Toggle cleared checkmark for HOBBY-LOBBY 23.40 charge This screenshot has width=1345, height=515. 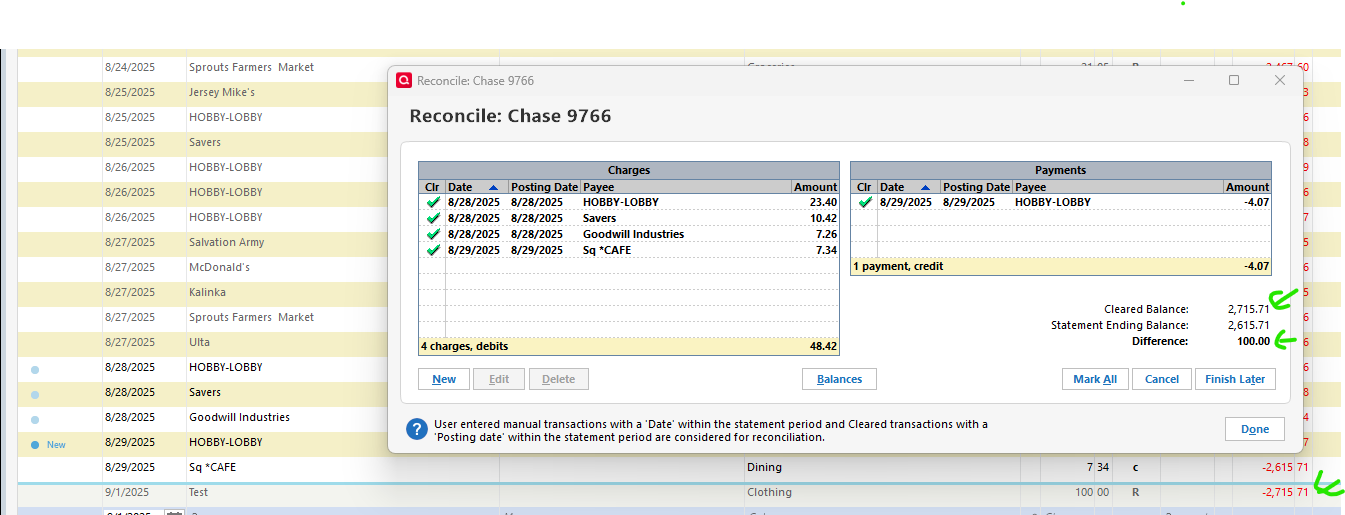tap(432, 202)
